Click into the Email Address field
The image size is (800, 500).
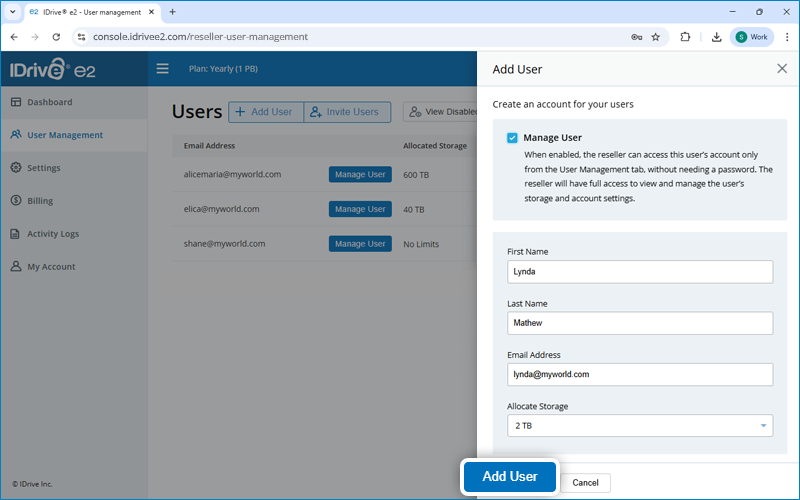tap(640, 374)
